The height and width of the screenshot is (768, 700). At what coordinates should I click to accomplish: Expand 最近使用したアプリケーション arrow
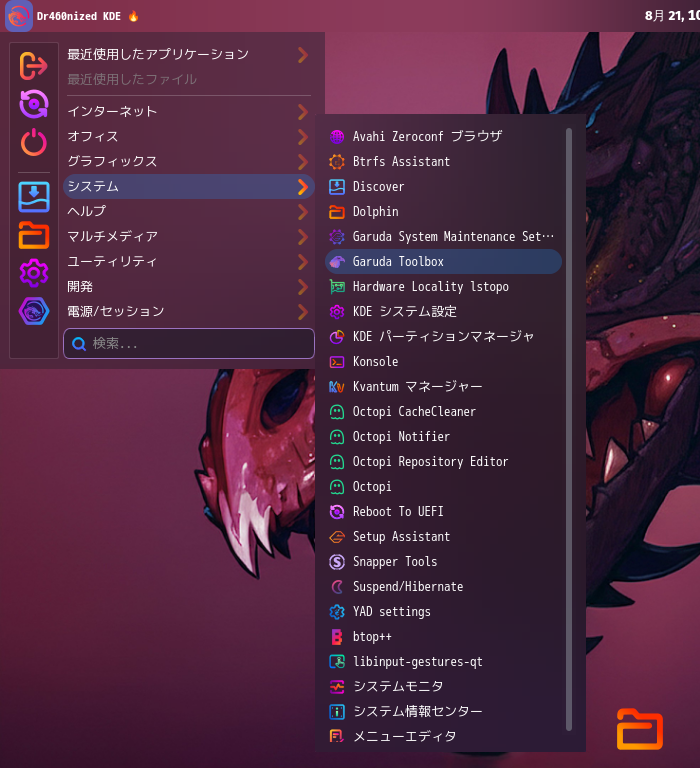[x=303, y=55]
